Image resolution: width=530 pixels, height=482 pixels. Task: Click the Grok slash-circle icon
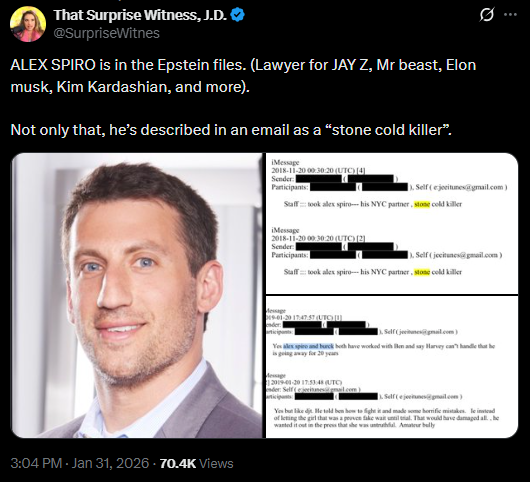487,15
